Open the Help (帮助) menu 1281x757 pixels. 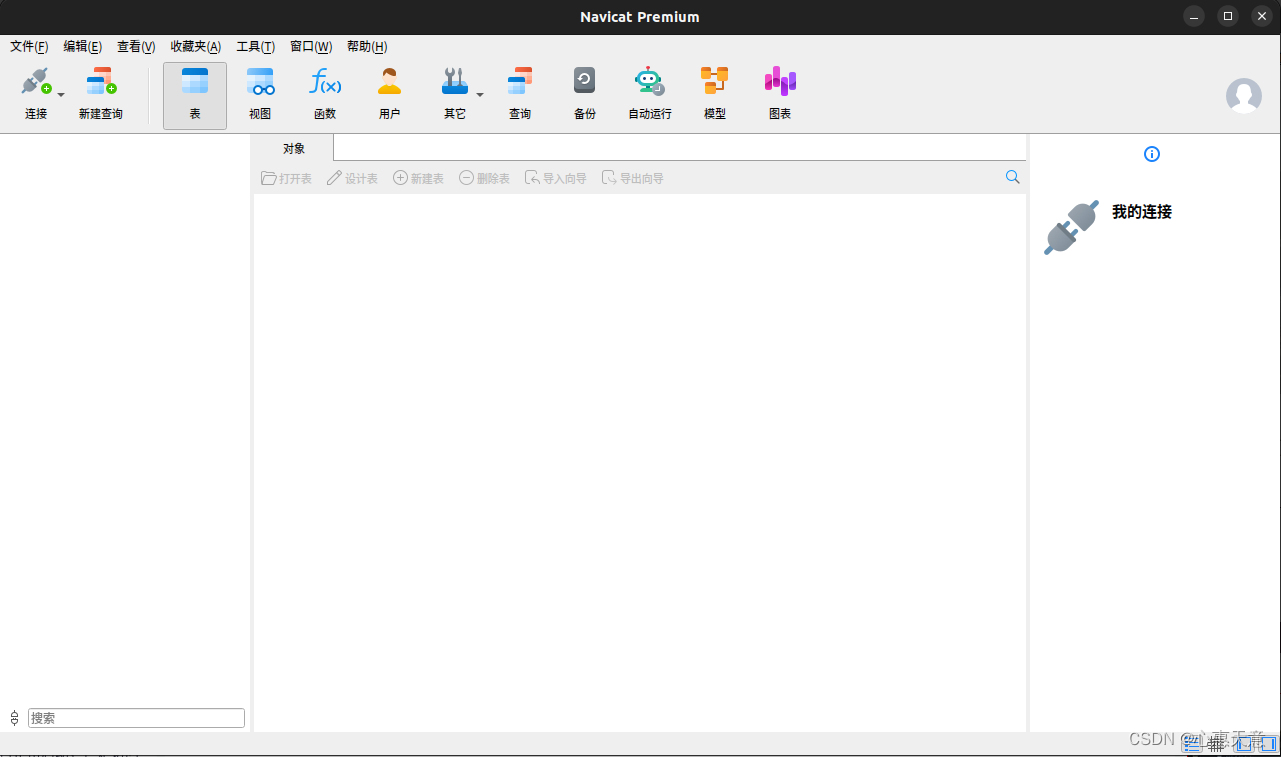[x=367, y=47]
